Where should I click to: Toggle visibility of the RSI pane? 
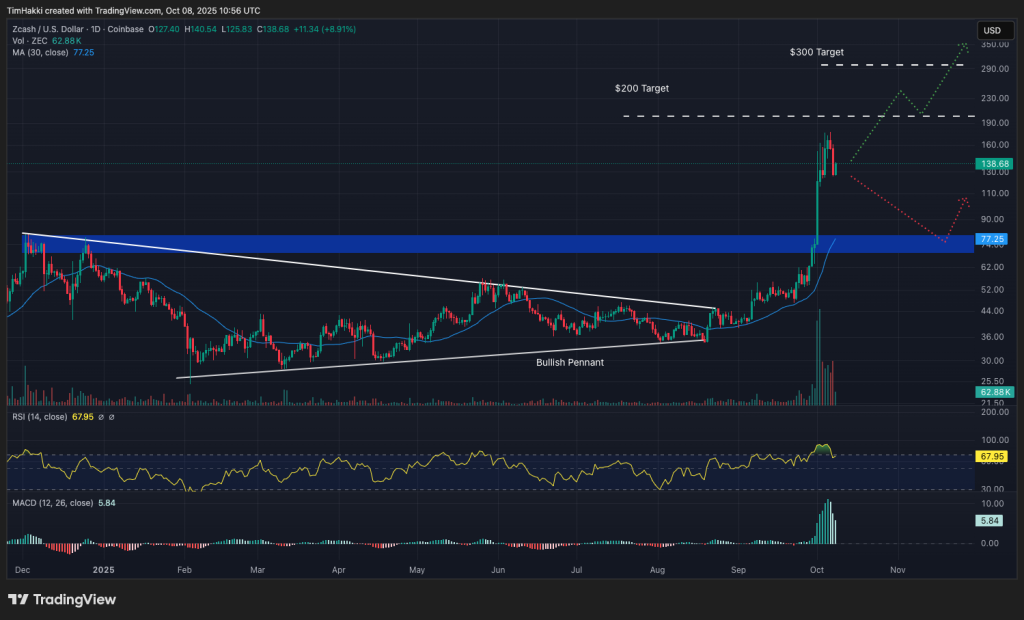coord(40,417)
